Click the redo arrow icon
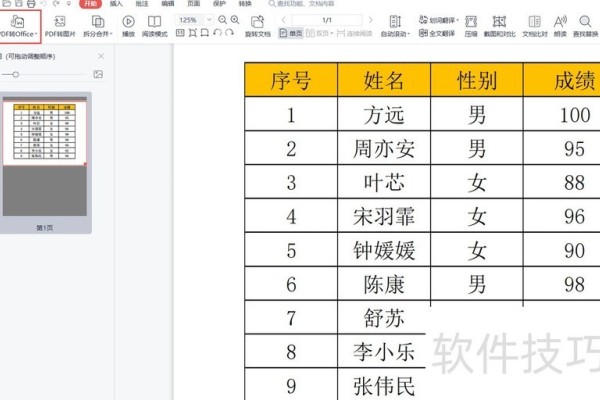The image size is (600, 400). 56,4
